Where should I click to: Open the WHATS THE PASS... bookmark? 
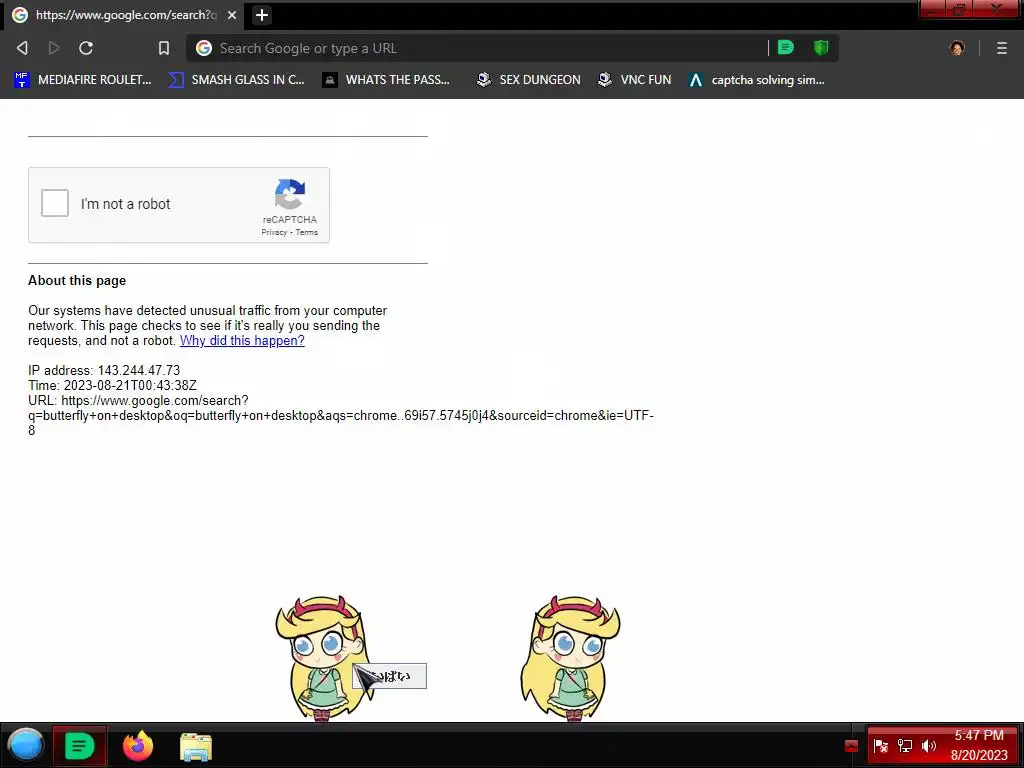click(387, 80)
